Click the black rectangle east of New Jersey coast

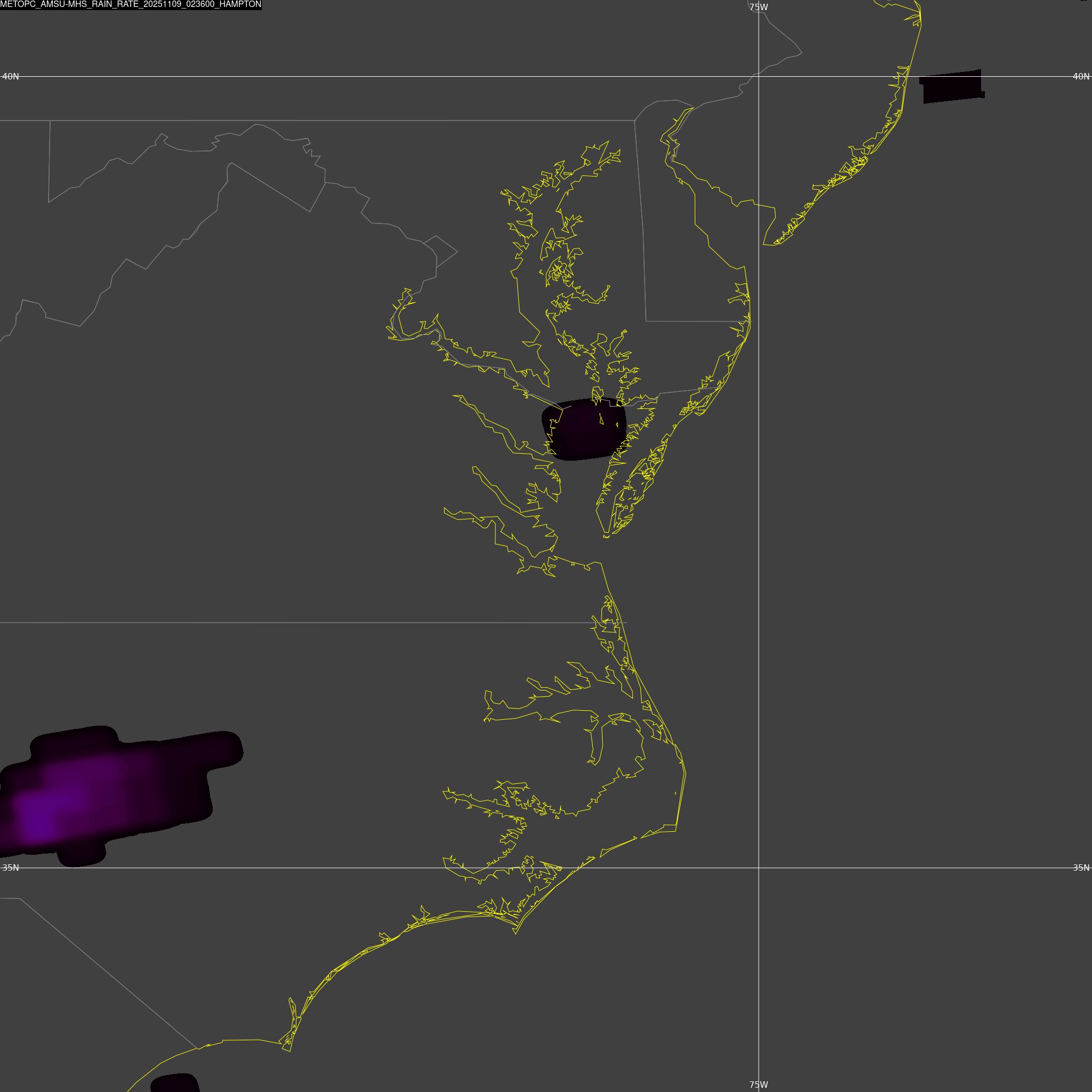pos(952,86)
